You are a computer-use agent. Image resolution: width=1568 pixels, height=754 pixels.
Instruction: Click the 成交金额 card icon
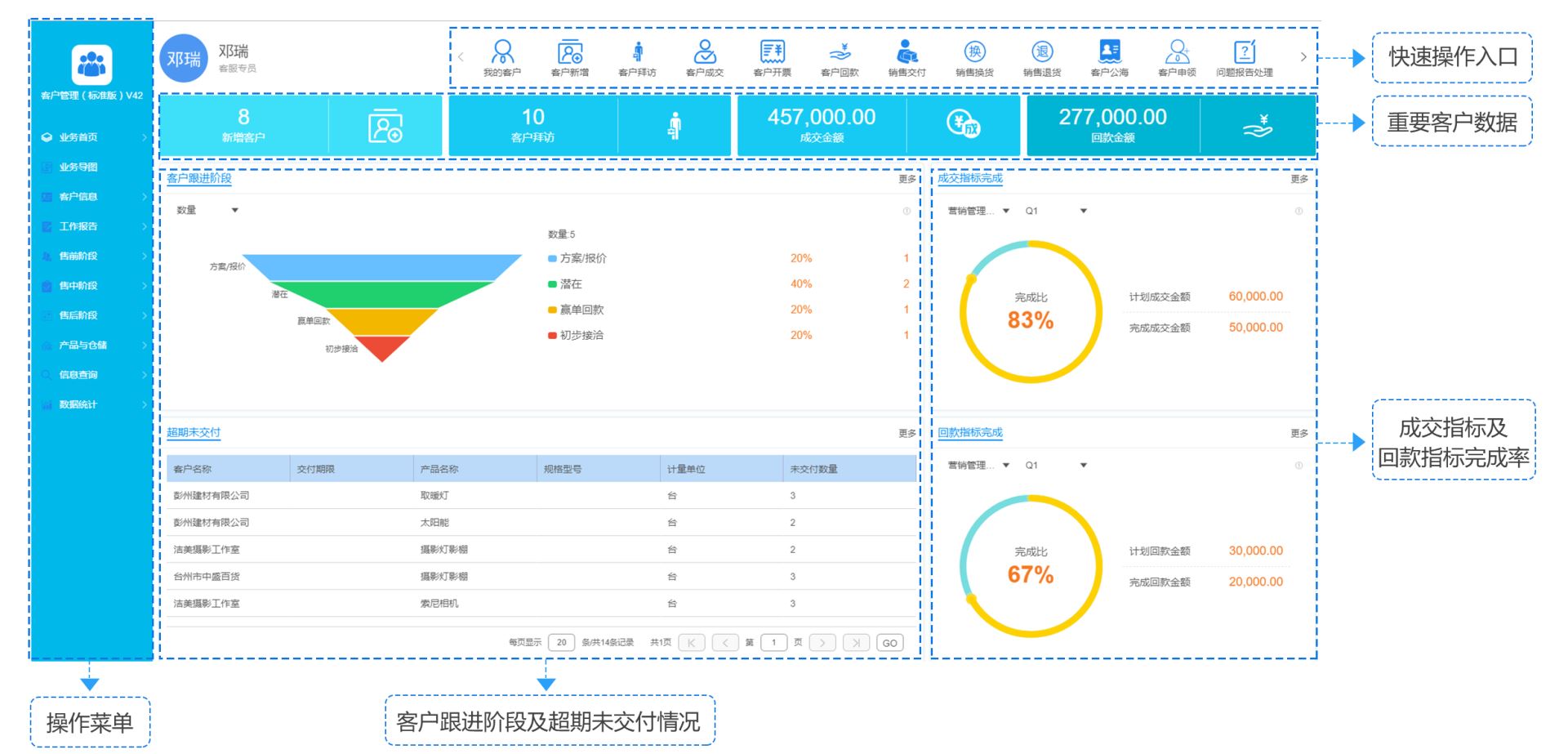point(964,125)
